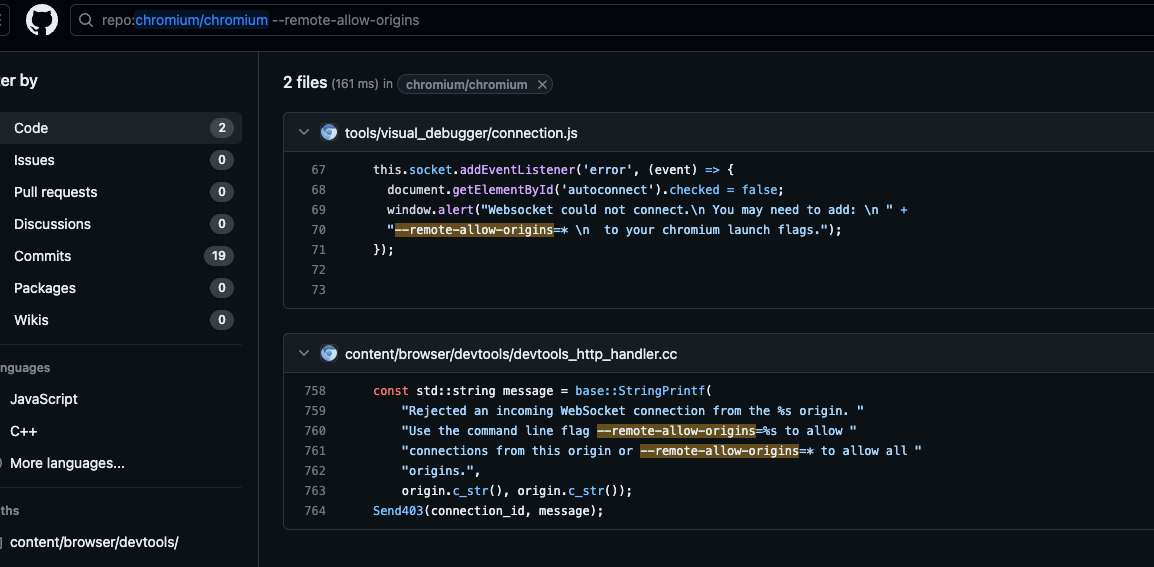Open the Discussions filter
This screenshot has width=1154, height=567.
pyautogui.click(x=52, y=224)
